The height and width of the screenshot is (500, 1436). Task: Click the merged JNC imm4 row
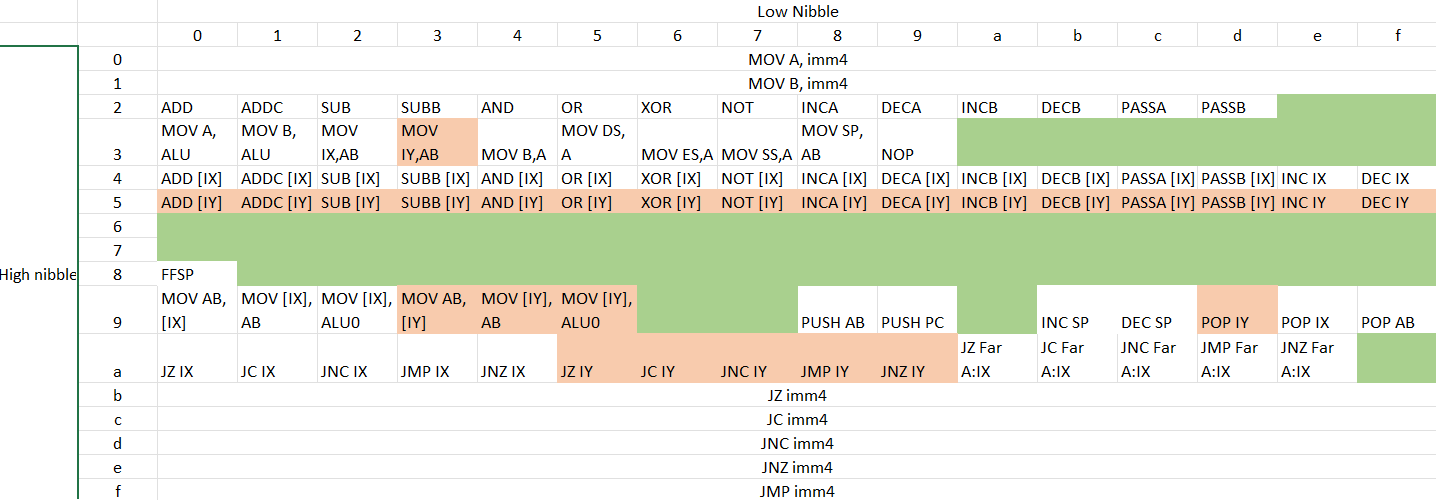pyautogui.click(x=795, y=443)
